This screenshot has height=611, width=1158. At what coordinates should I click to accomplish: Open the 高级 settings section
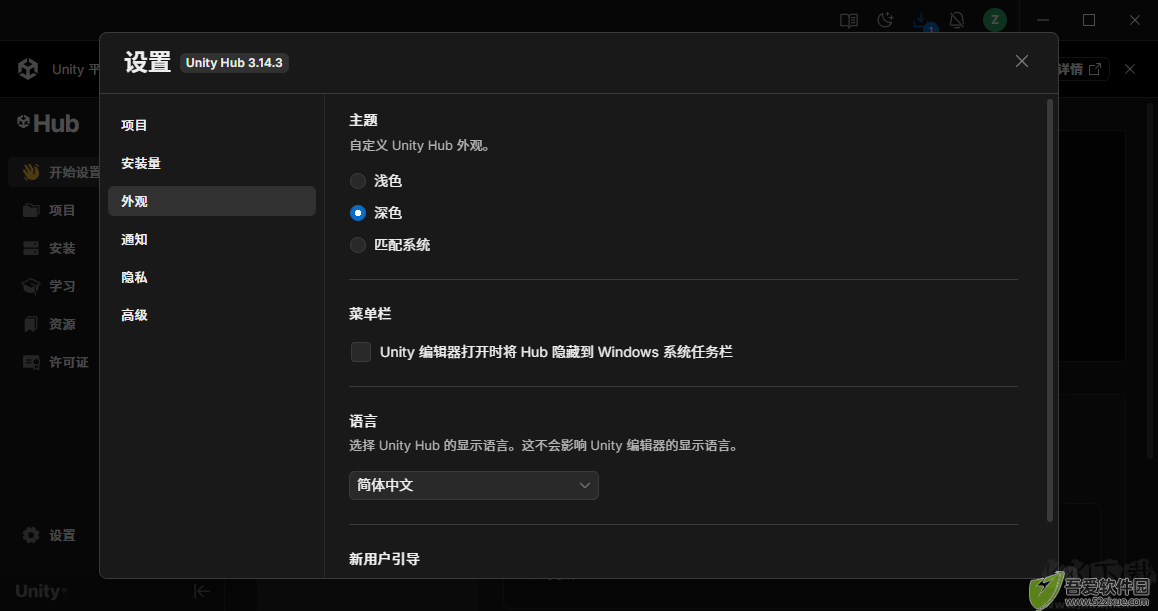[211, 315]
